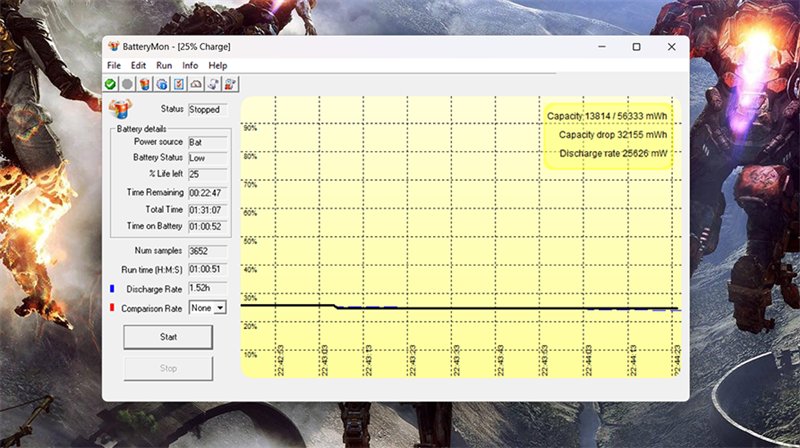Click the % Life left field showing 25
The width and height of the screenshot is (800, 448).
(208, 175)
